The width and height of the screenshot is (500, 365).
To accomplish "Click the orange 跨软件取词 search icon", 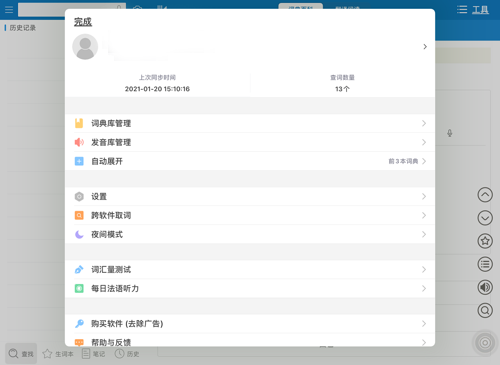I will click(x=79, y=216).
